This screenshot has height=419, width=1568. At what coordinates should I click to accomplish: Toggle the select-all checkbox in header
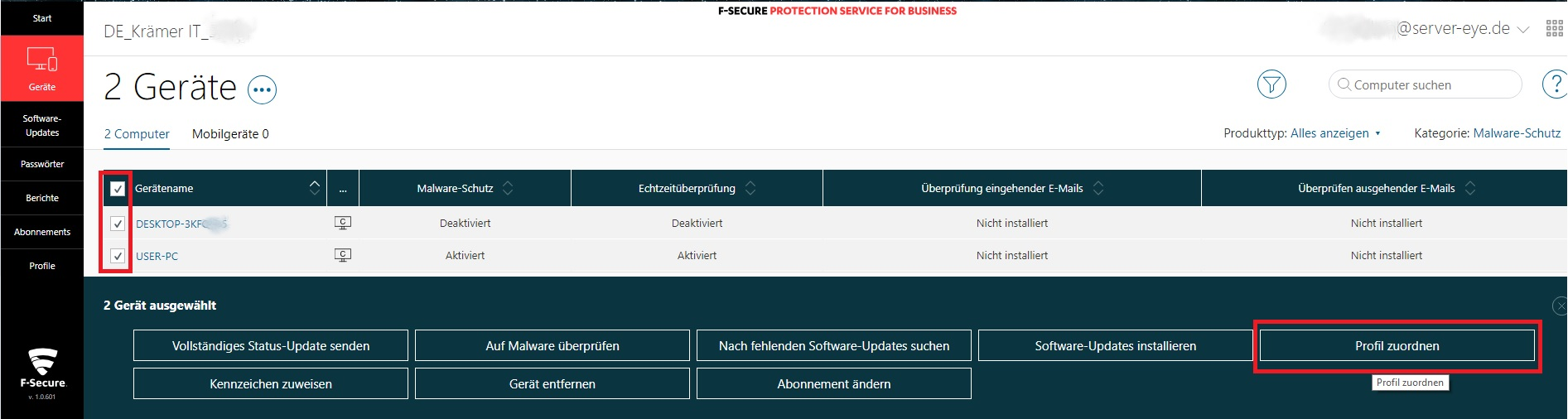pos(118,189)
